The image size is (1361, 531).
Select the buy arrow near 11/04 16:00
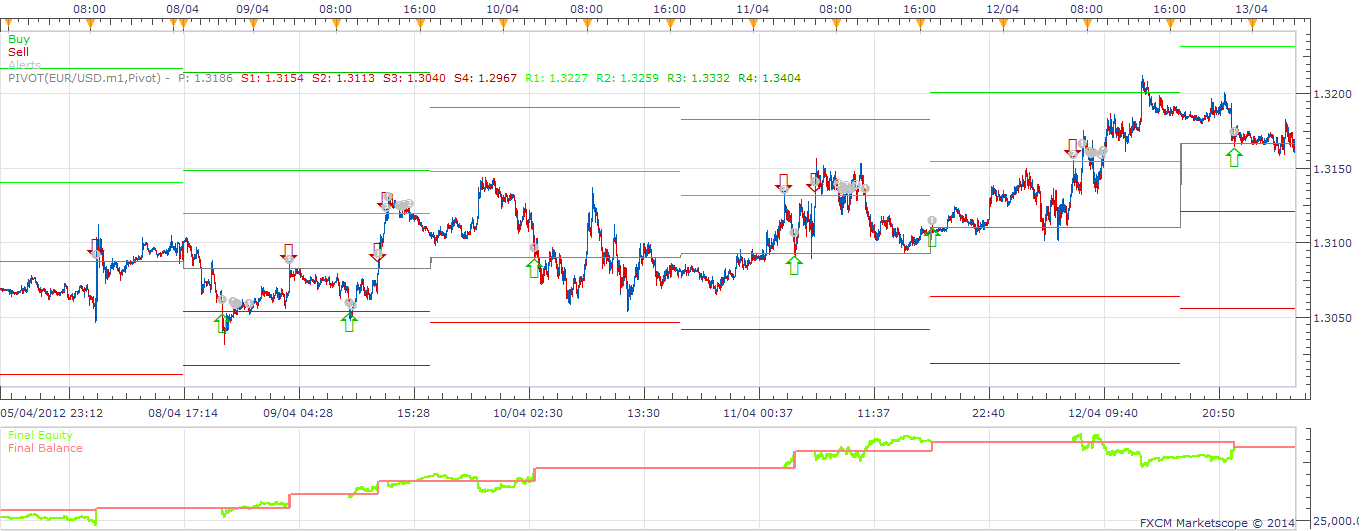932,237
